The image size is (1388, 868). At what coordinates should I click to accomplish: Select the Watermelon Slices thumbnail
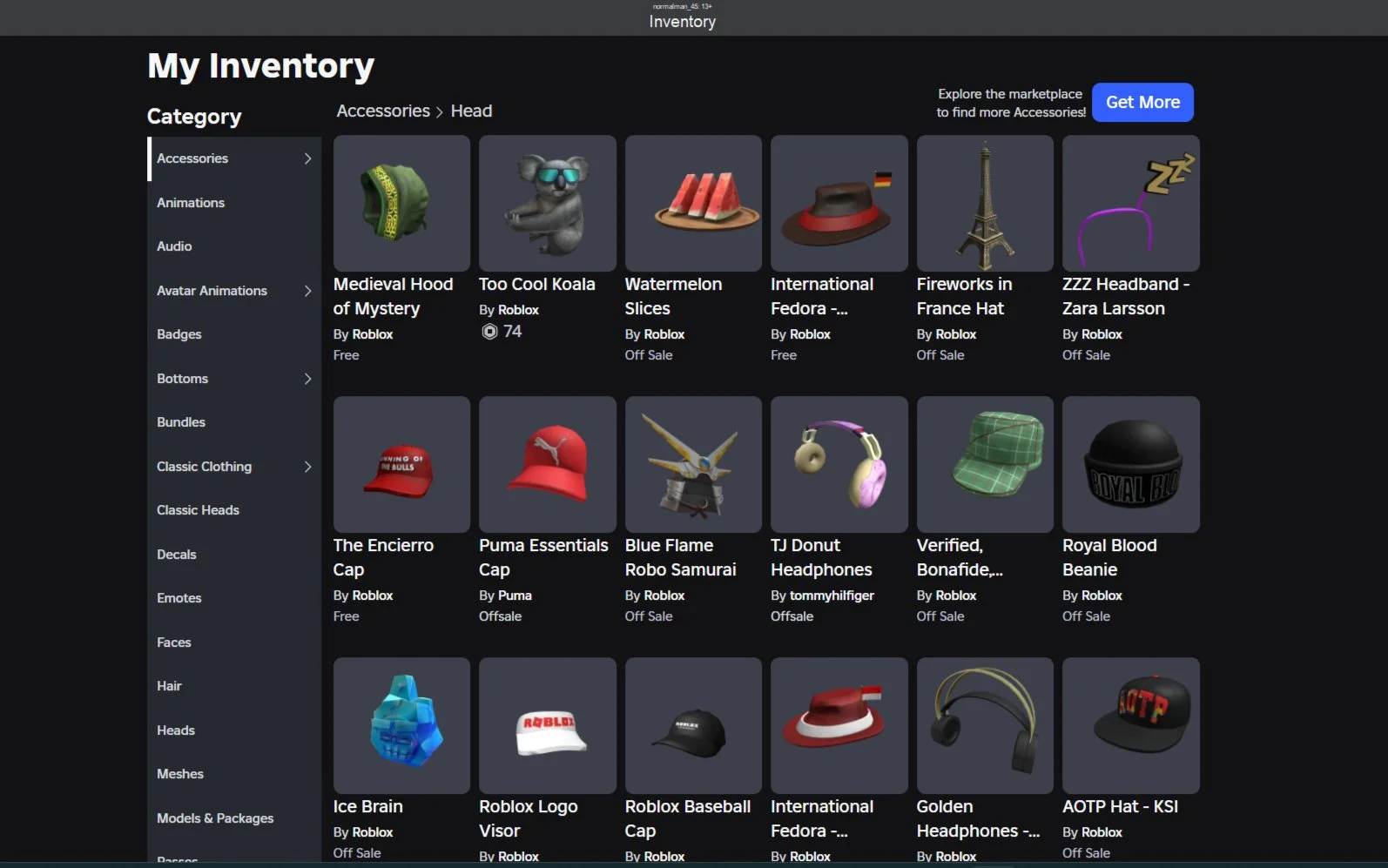693,203
